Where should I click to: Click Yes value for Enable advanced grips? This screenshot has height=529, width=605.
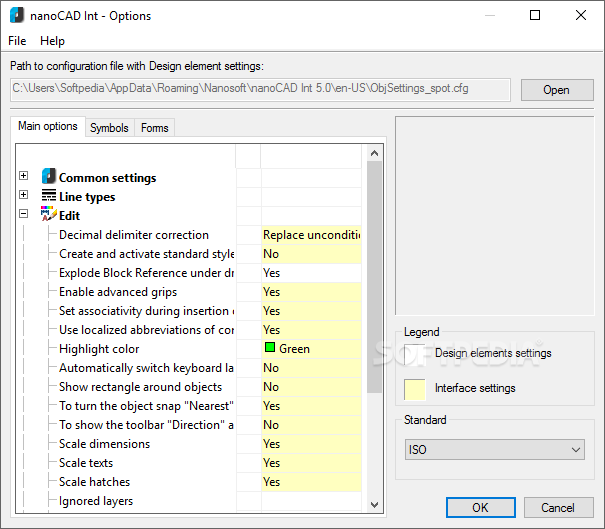[311, 292]
